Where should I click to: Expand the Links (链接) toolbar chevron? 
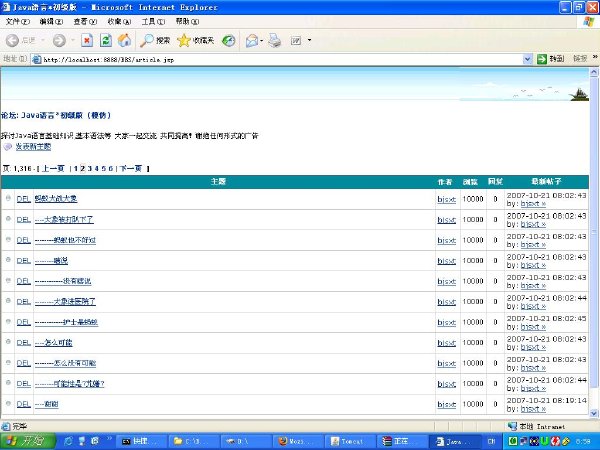coord(595,57)
